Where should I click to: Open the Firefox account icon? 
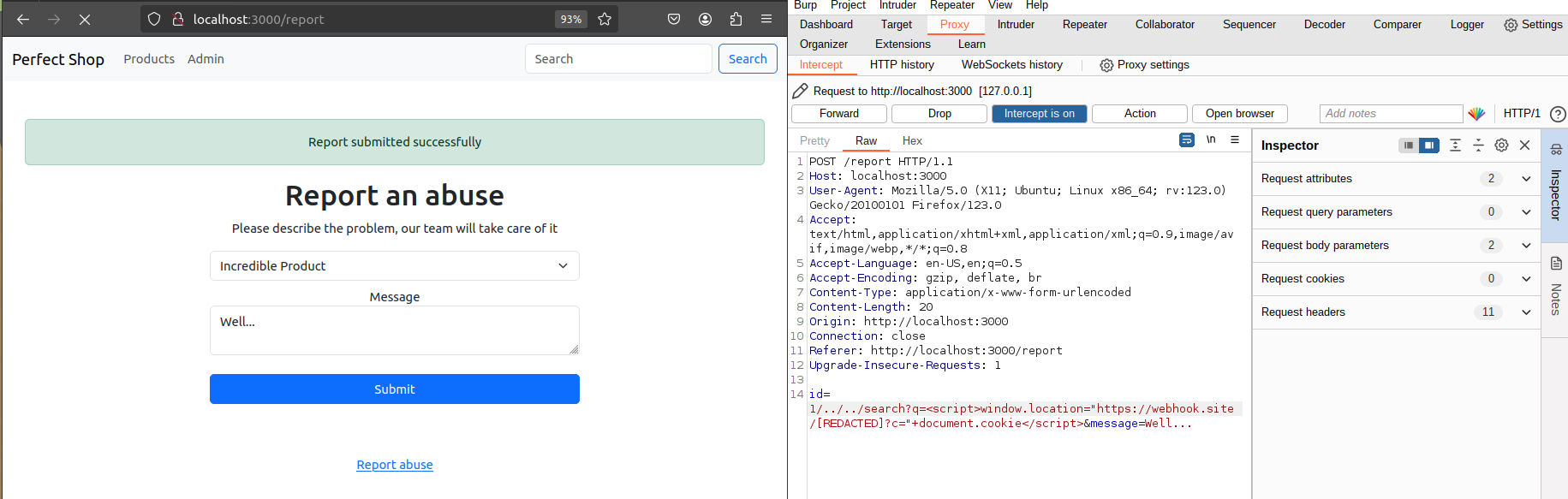pyautogui.click(x=705, y=19)
